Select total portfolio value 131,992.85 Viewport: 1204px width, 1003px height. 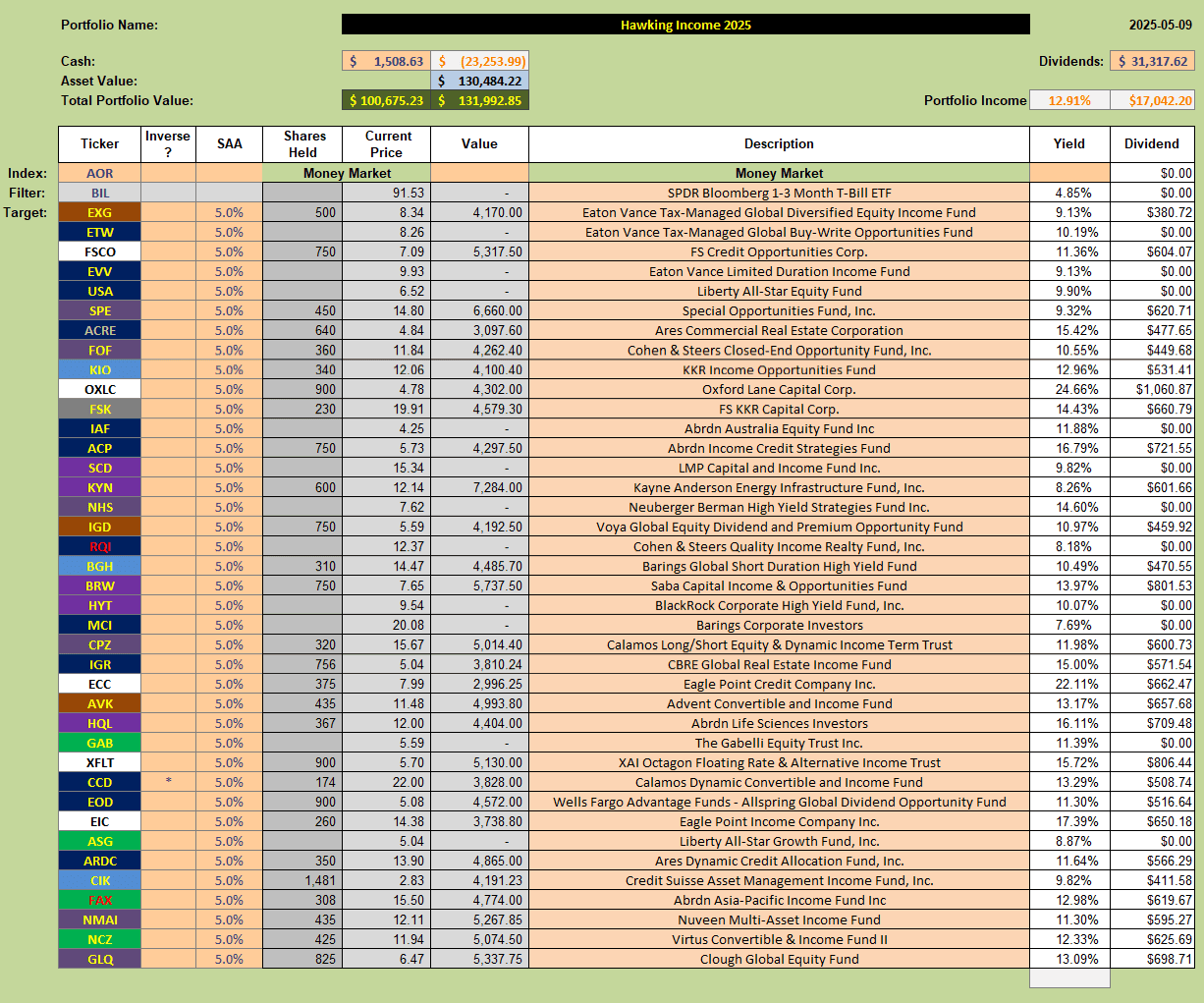click(x=479, y=100)
